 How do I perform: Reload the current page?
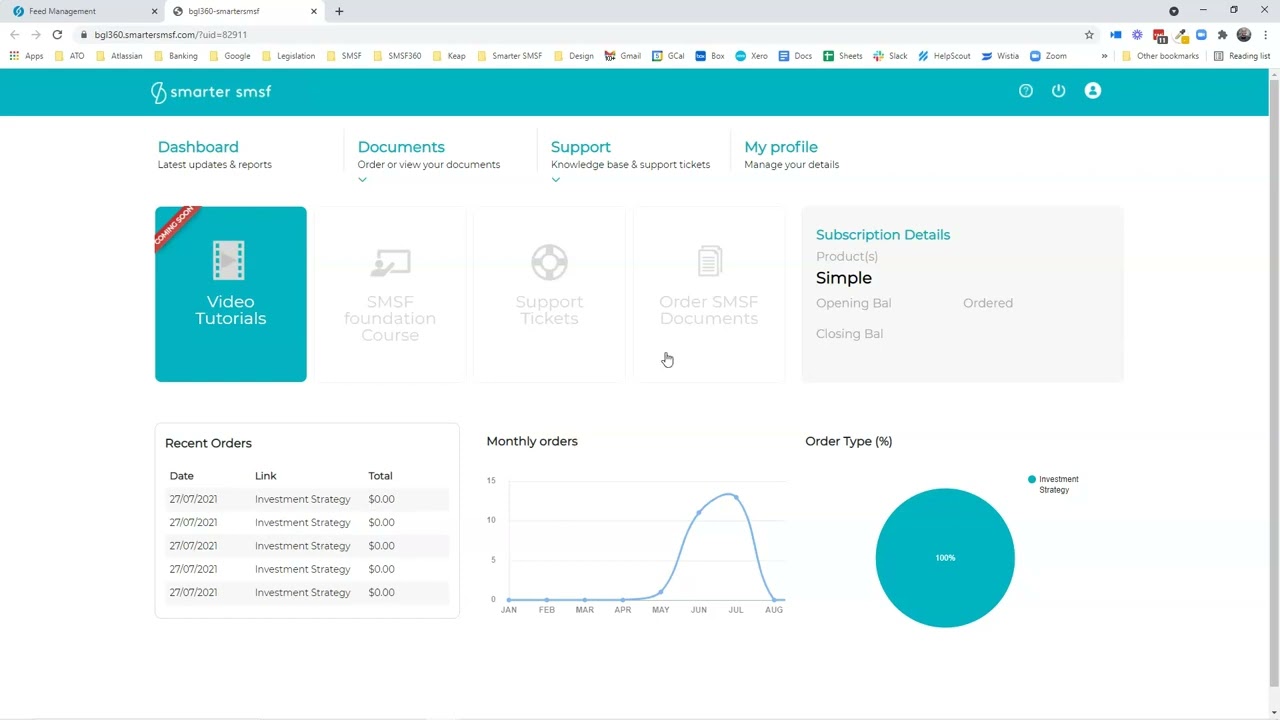57,34
